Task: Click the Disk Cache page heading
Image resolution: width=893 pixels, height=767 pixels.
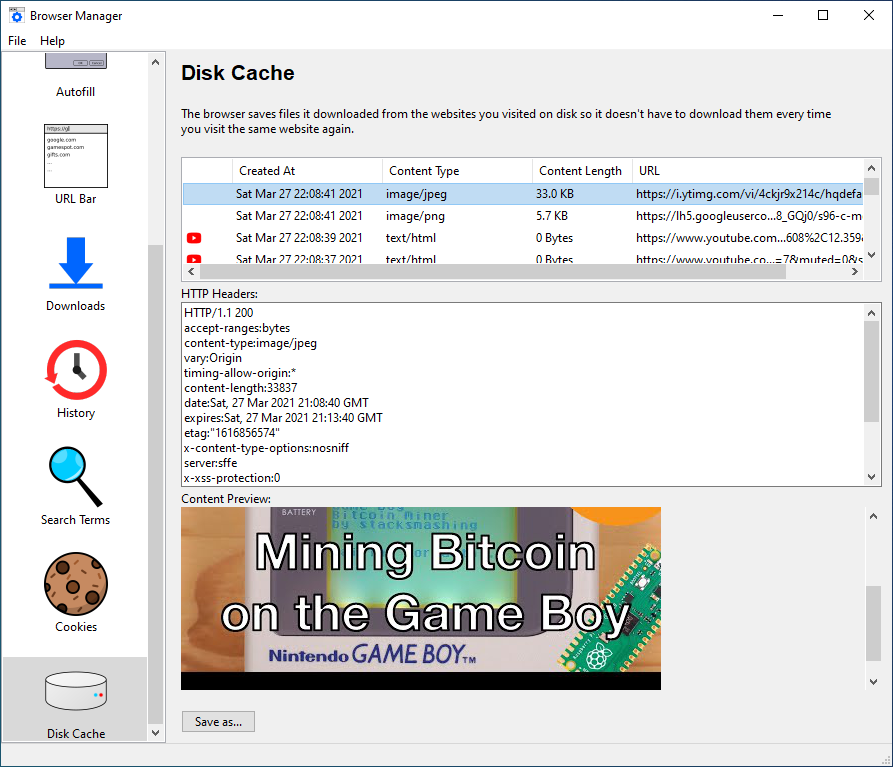Action: pos(237,73)
